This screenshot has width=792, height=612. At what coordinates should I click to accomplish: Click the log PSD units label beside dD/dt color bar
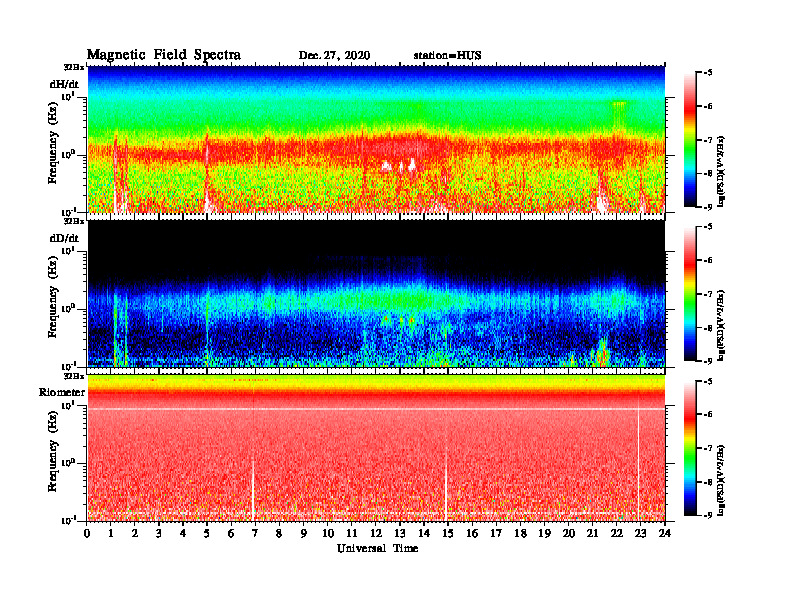point(721,325)
